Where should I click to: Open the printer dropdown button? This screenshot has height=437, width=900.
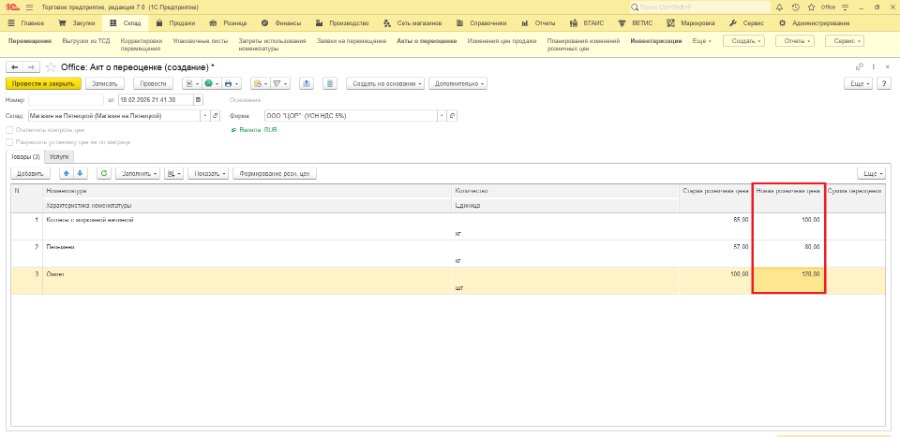coord(231,83)
